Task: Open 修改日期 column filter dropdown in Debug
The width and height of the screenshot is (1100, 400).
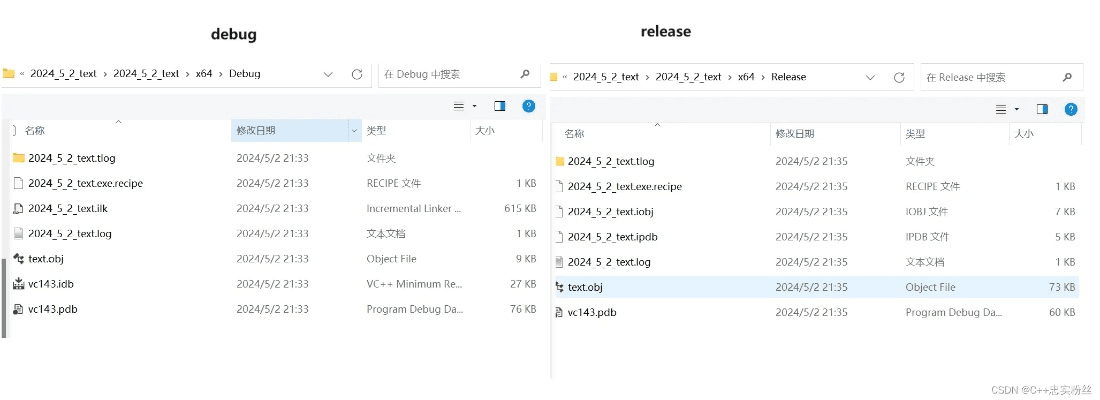Action: point(354,131)
